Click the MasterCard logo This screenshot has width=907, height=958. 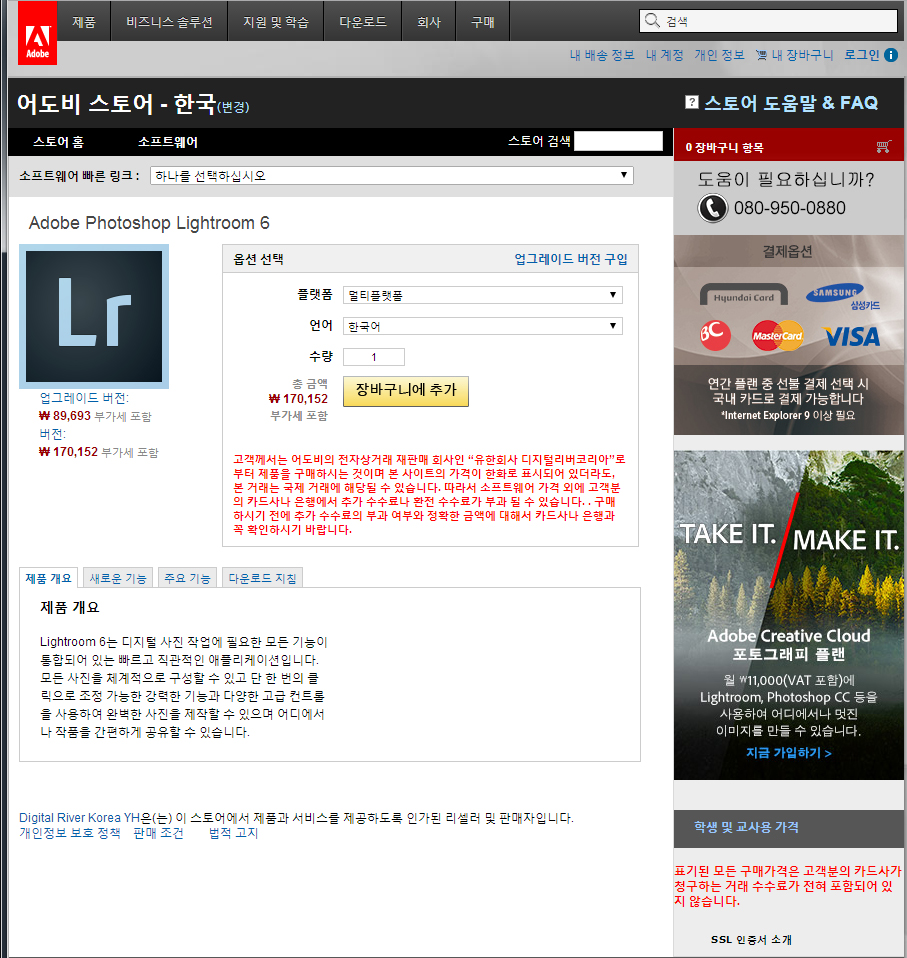coord(778,335)
